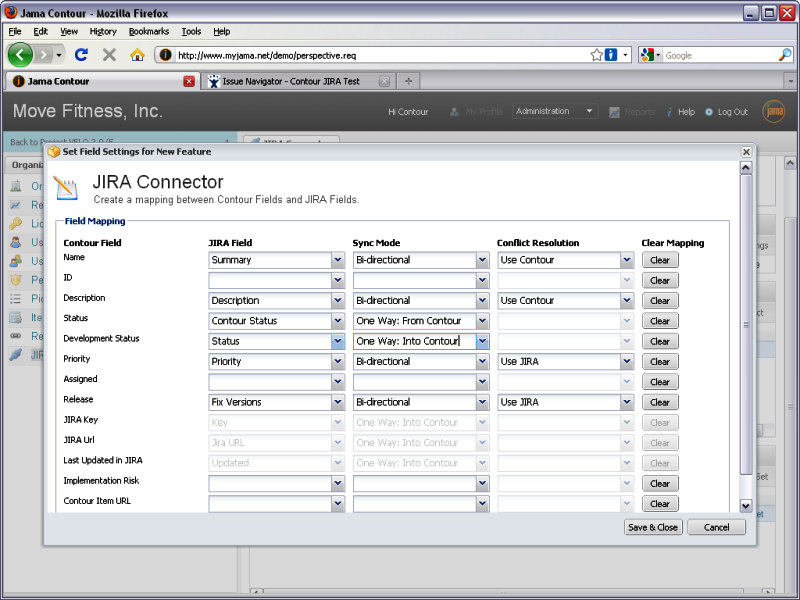Click the JIRA Connector notepad icon

pos(65,188)
